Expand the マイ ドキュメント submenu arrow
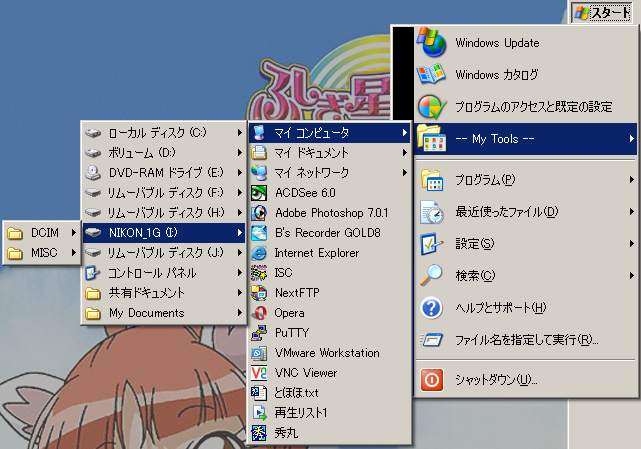 [x=405, y=153]
